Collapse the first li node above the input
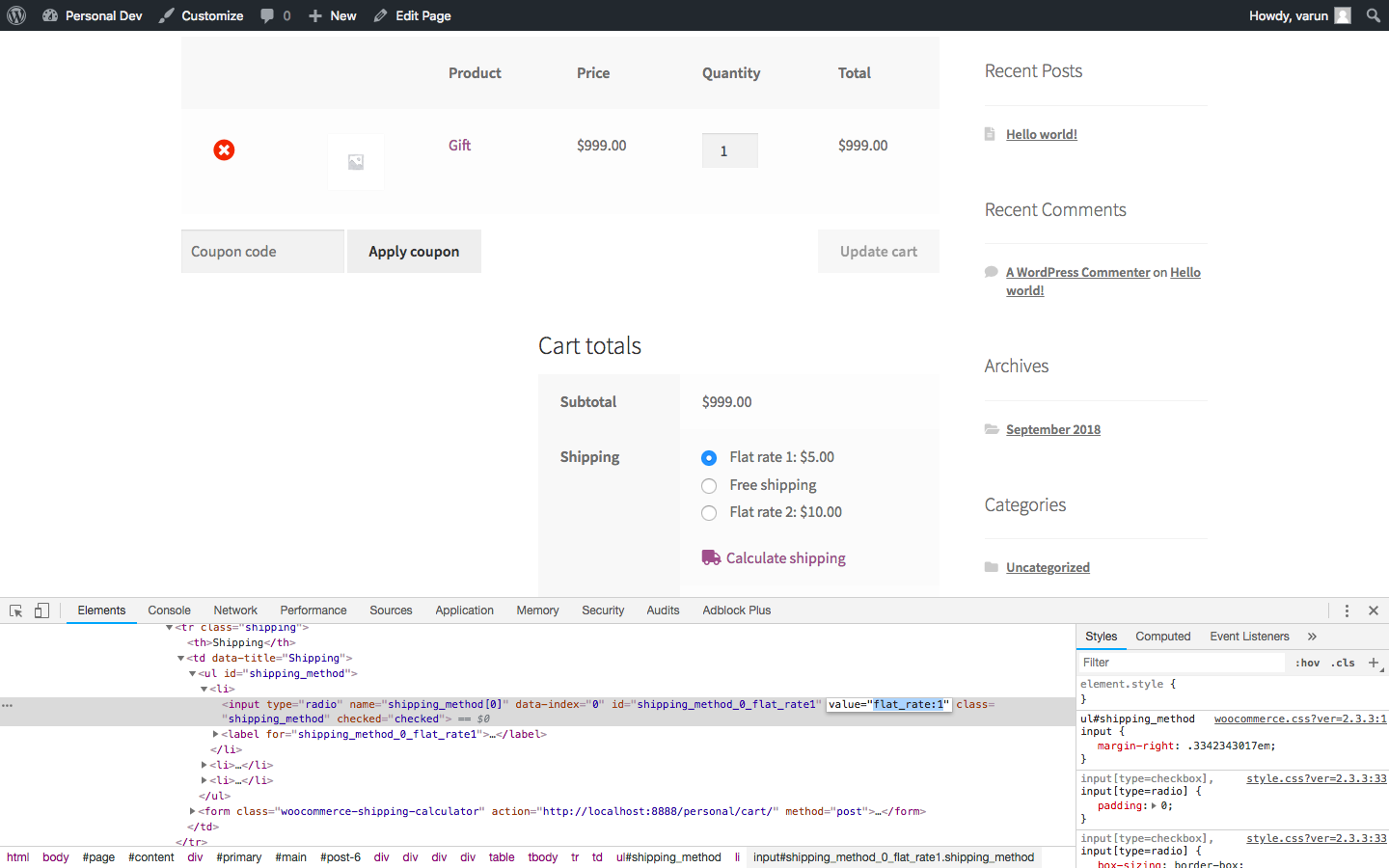 tap(204, 690)
